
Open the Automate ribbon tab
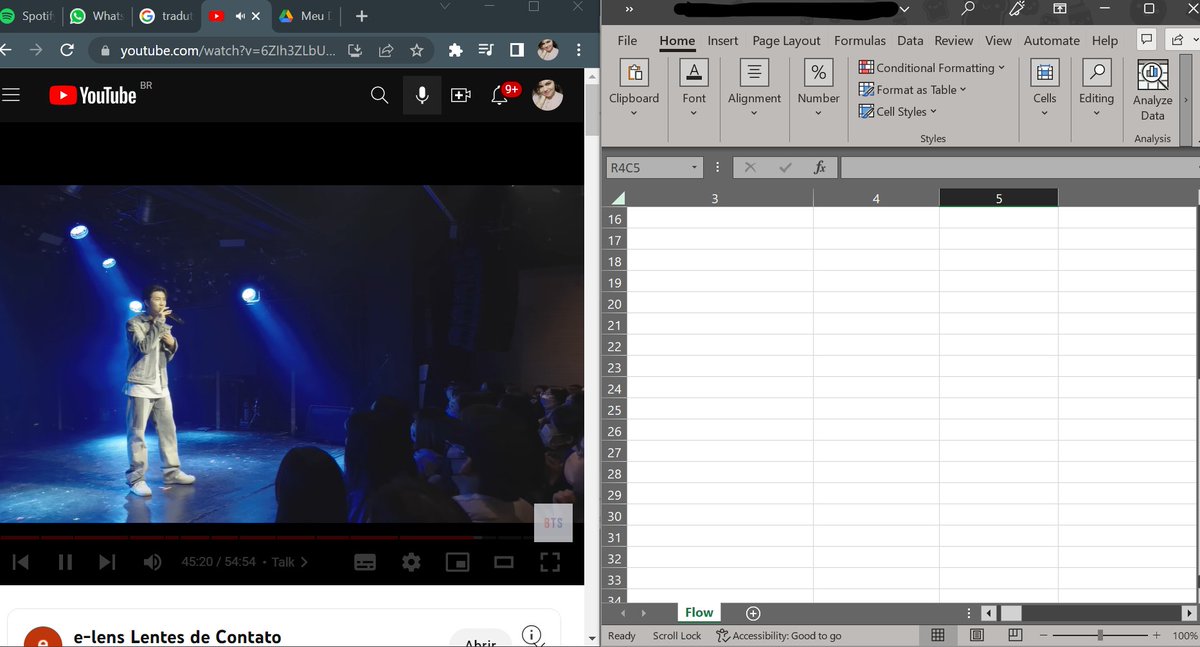[x=1051, y=40]
